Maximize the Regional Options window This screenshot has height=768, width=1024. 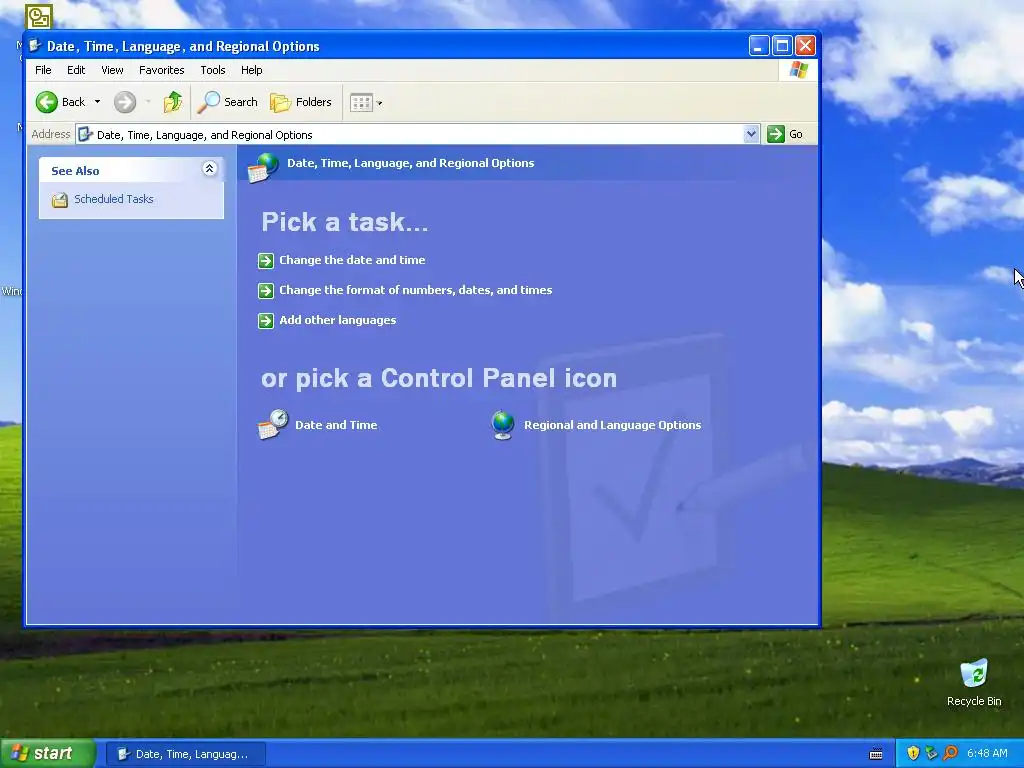tap(782, 46)
